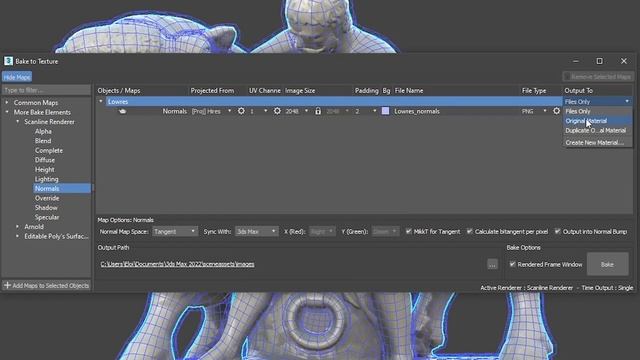Click the disabled Y (Green) Down dropdown
The height and width of the screenshot is (360, 640).
coord(384,231)
